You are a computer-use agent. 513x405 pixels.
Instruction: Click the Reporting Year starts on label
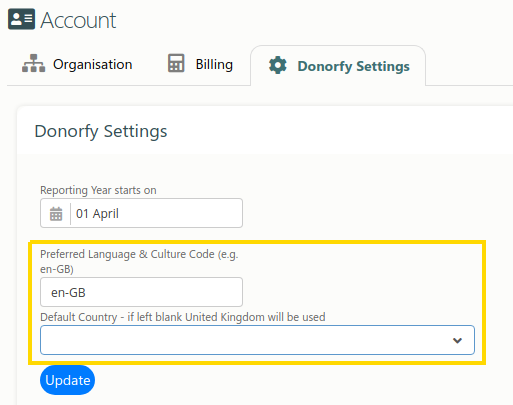pyautogui.click(x=98, y=190)
